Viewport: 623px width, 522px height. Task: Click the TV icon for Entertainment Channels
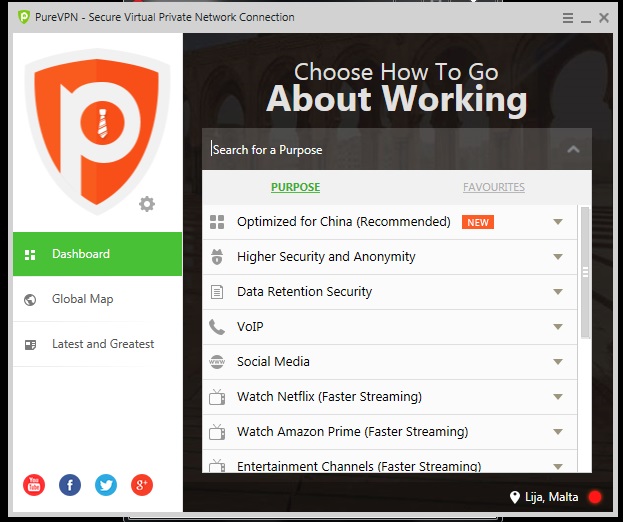click(217, 465)
